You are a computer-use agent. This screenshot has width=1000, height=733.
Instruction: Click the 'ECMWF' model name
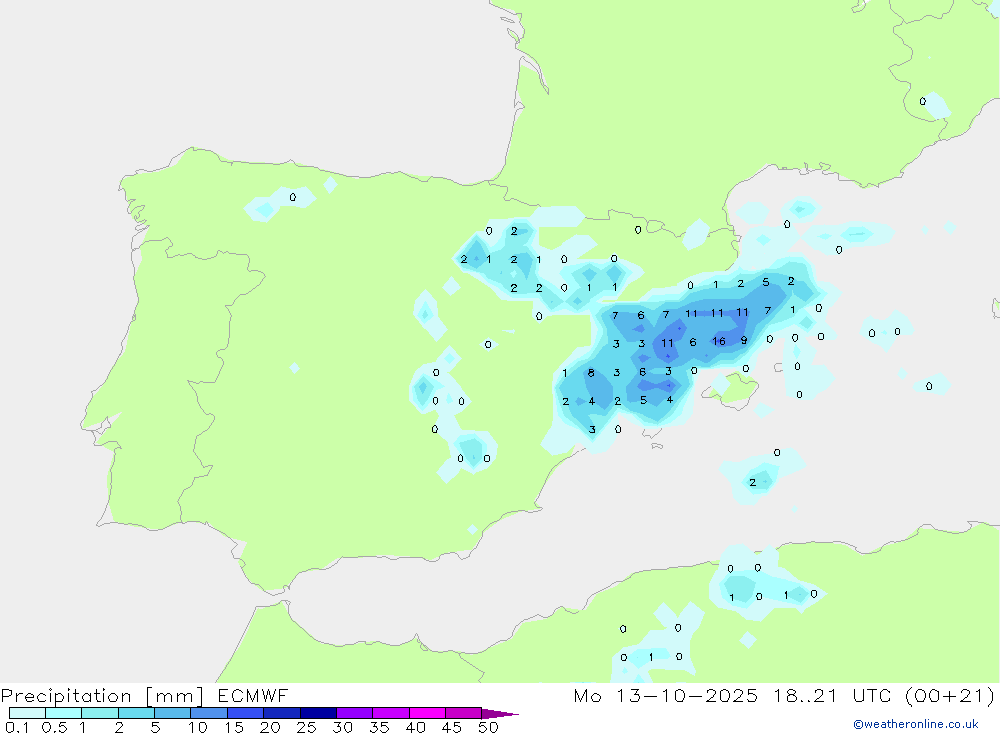coord(253,695)
